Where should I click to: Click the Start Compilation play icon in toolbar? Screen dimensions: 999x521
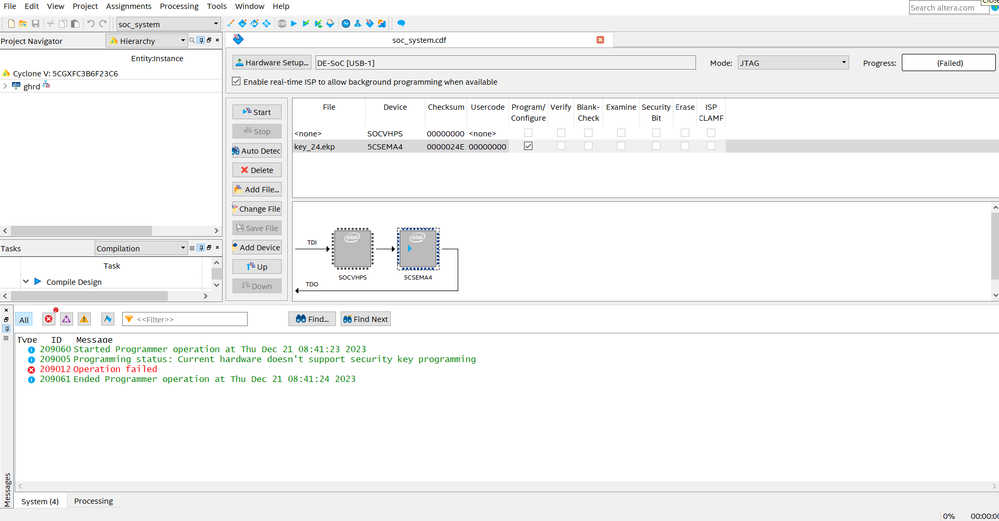[294, 23]
